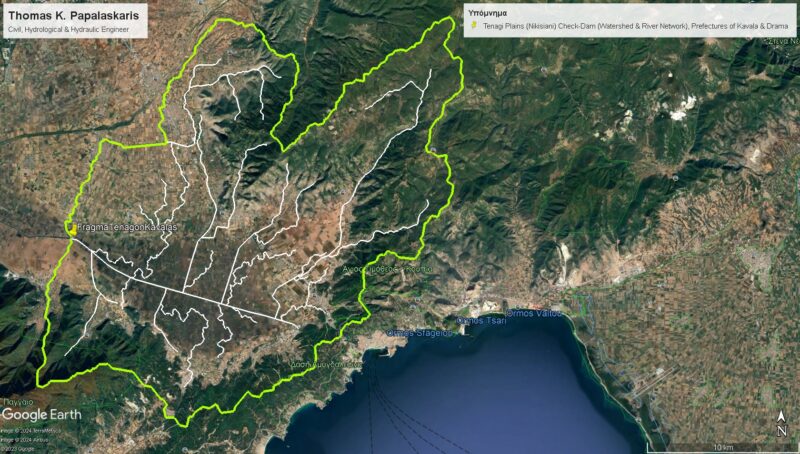This screenshot has height=454, width=800.
Task: Click the white quarry patches northeast of the bay
Action: click(x=683, y=109)
